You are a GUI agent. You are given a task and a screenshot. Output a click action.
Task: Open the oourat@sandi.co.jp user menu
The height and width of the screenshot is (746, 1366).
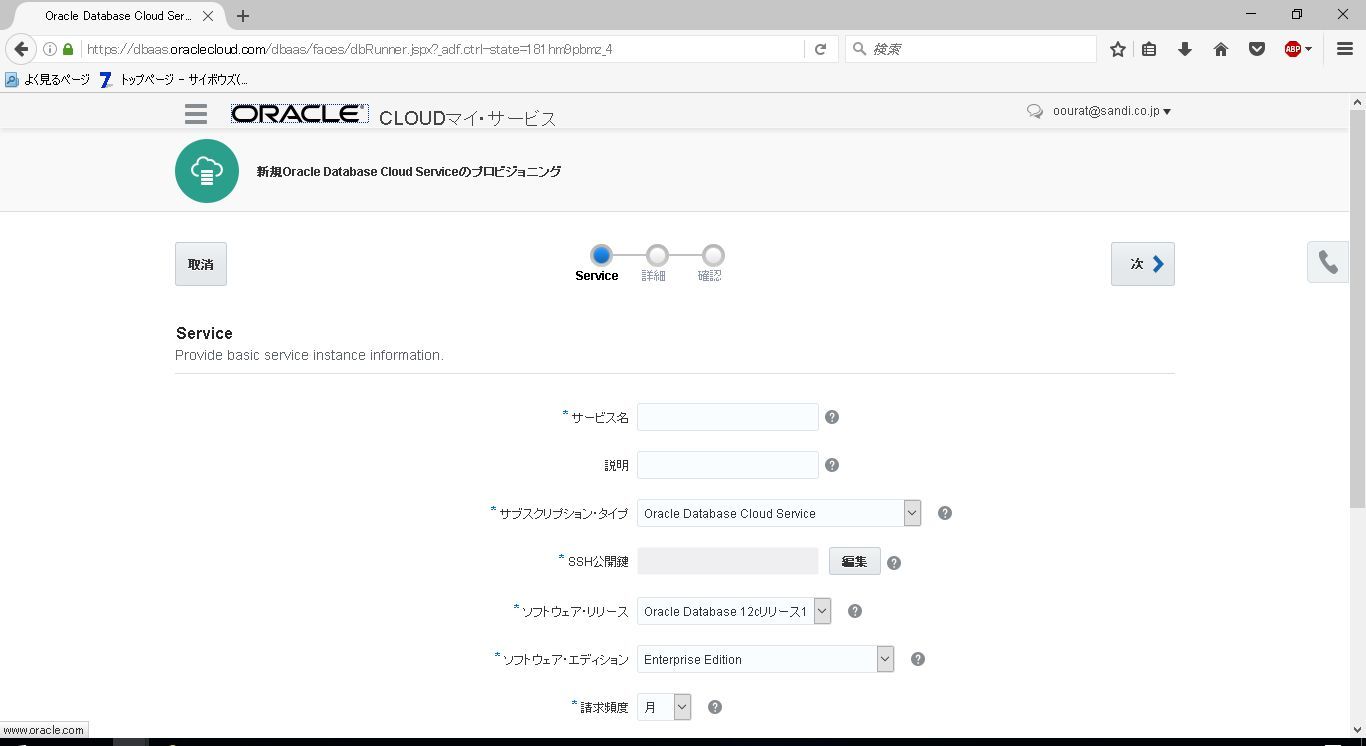(1112, 111)
